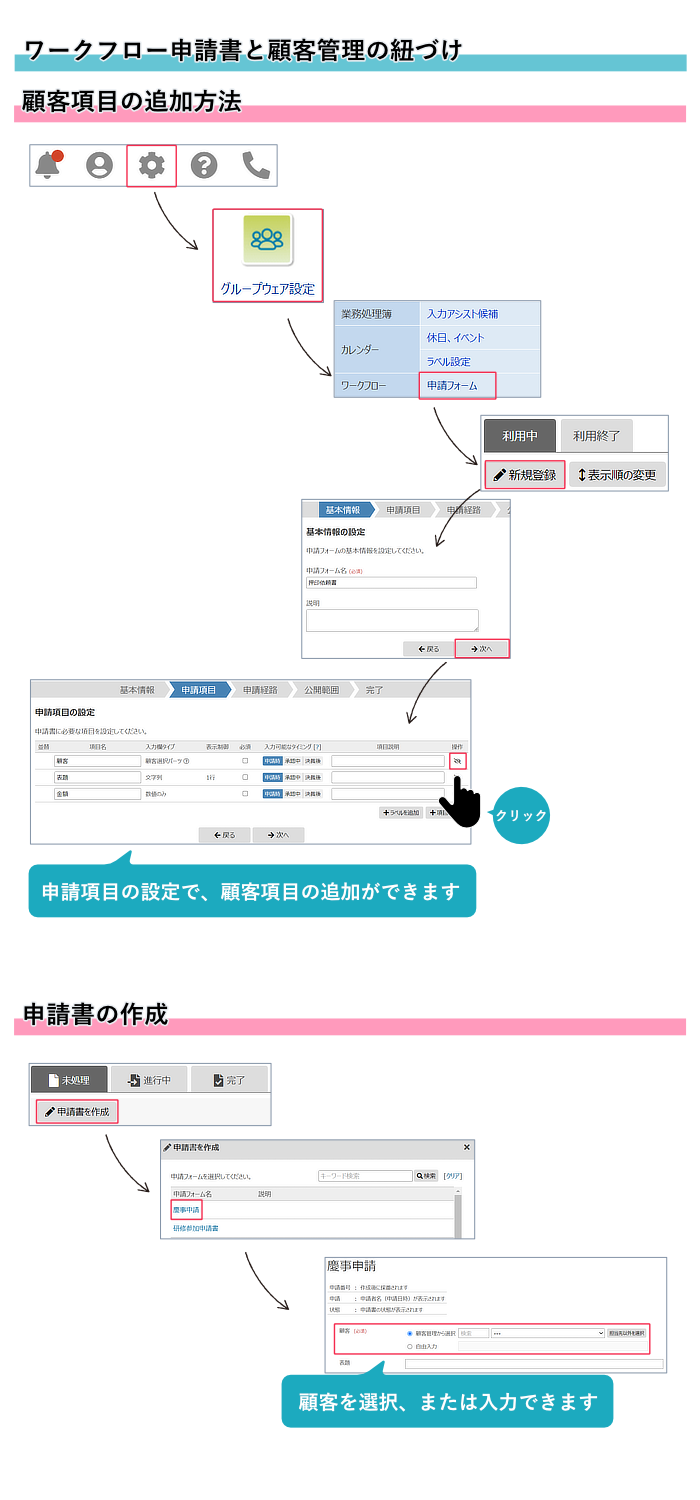This screenshot has width=700, height=1500.
Task: Open the グループウェア設定 group icon
Action: pyautogui.click(x=267, y=240)
